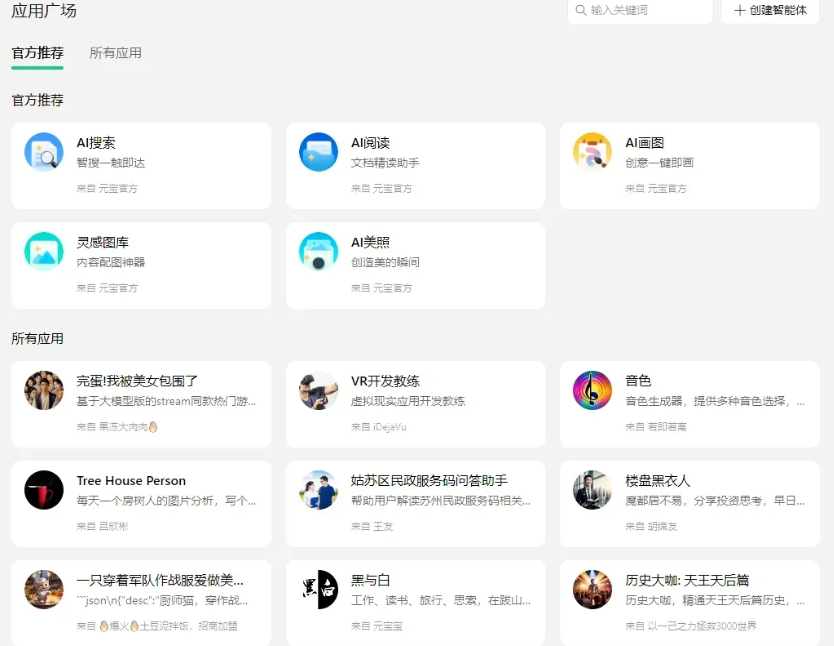Open the 灵感图库 picture icon
This screenshot has height=646, width=834.
click(44, 251)
